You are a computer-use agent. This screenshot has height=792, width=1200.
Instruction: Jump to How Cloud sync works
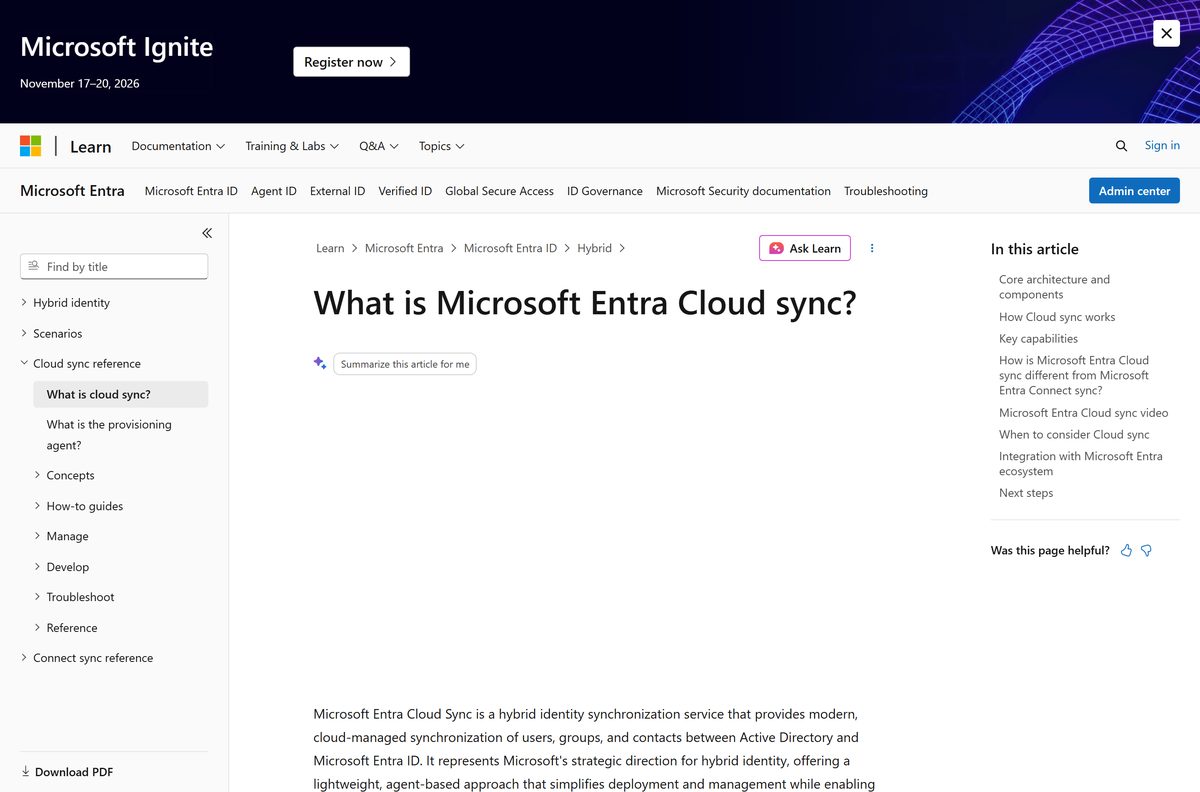pos(1057,317)
